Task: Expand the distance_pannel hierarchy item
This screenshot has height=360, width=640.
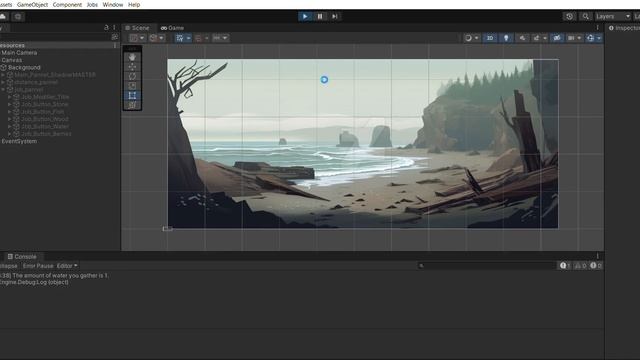Action: point(3,82)
